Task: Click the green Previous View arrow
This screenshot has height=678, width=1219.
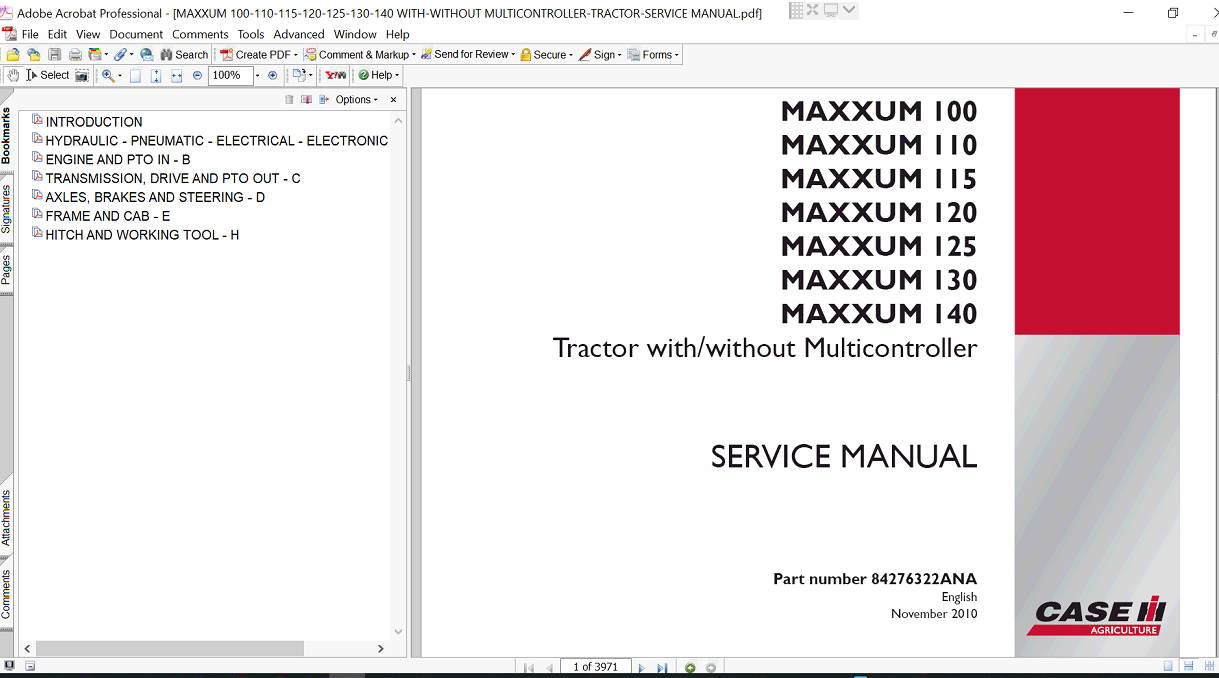Action: pos(690,667)
